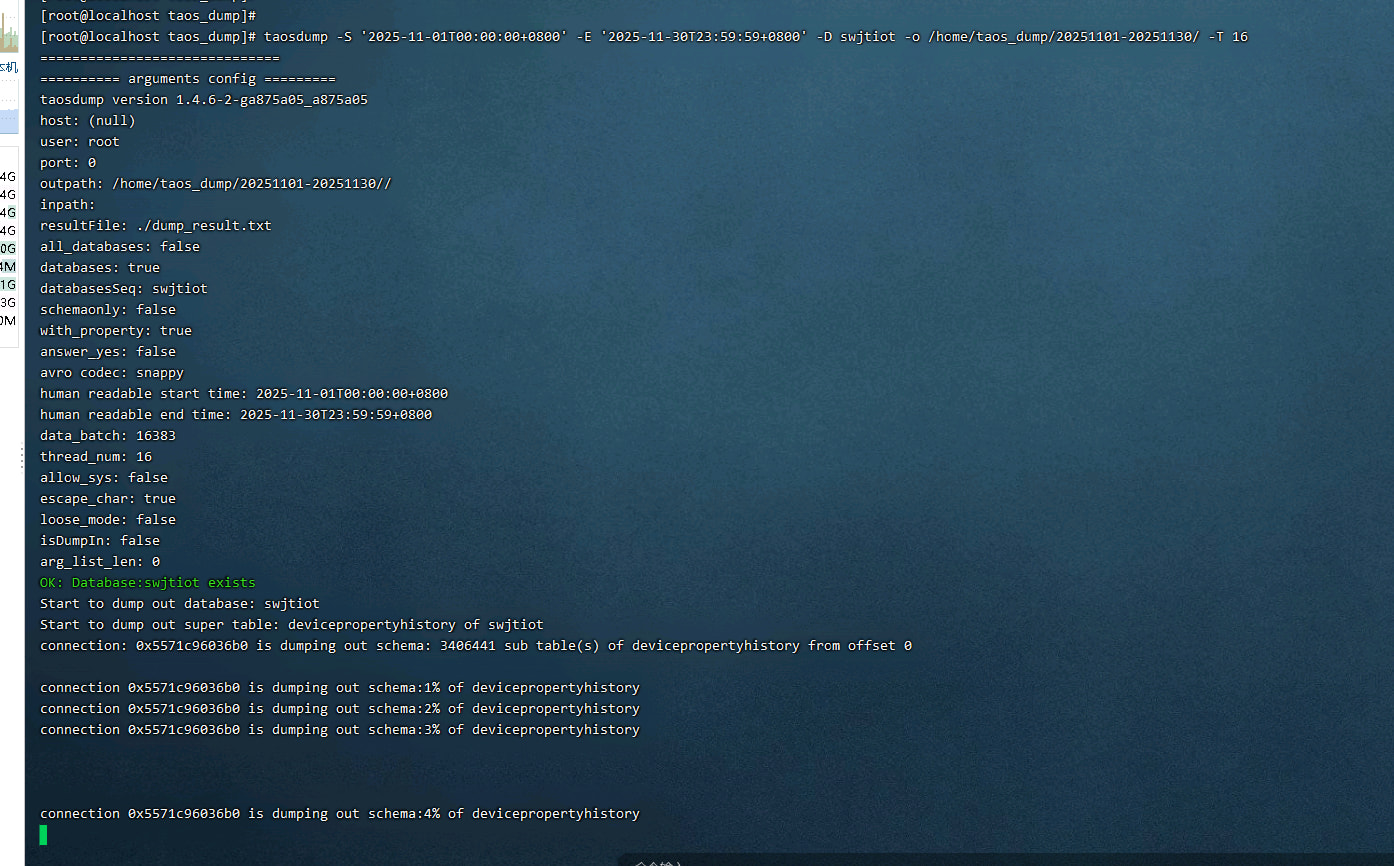This screenshot has height=866, width=1394.
Task: Click the '3406441 sub table(s)' connection line
Action: point(475,646)
